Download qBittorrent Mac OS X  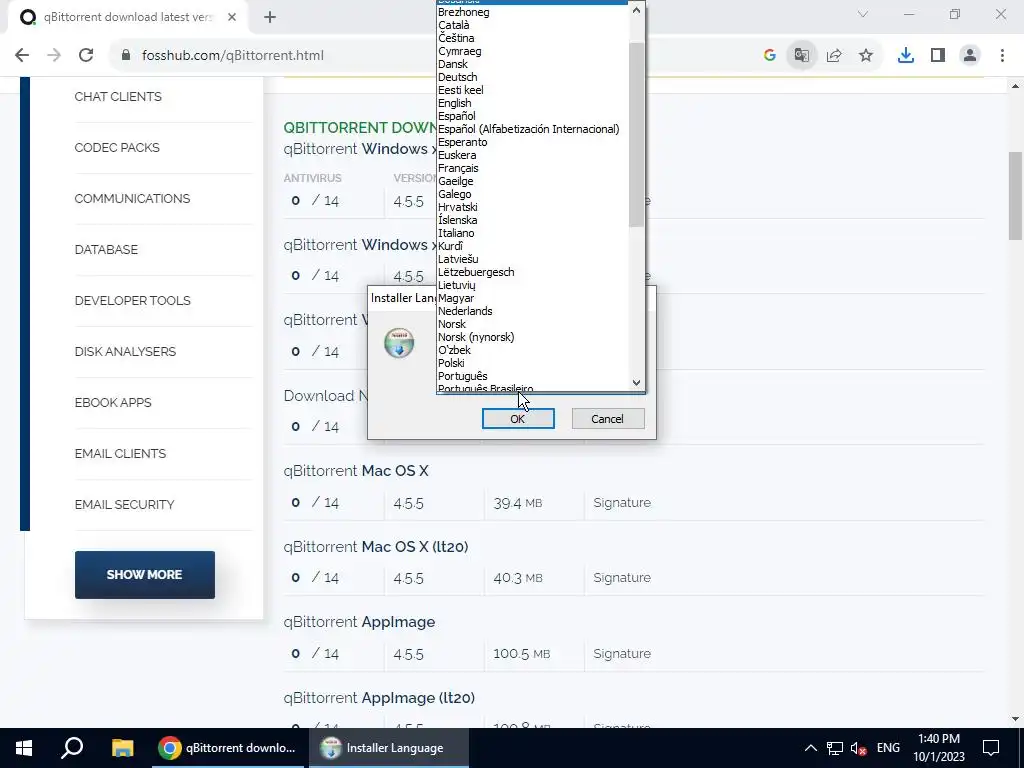(356, 471)
